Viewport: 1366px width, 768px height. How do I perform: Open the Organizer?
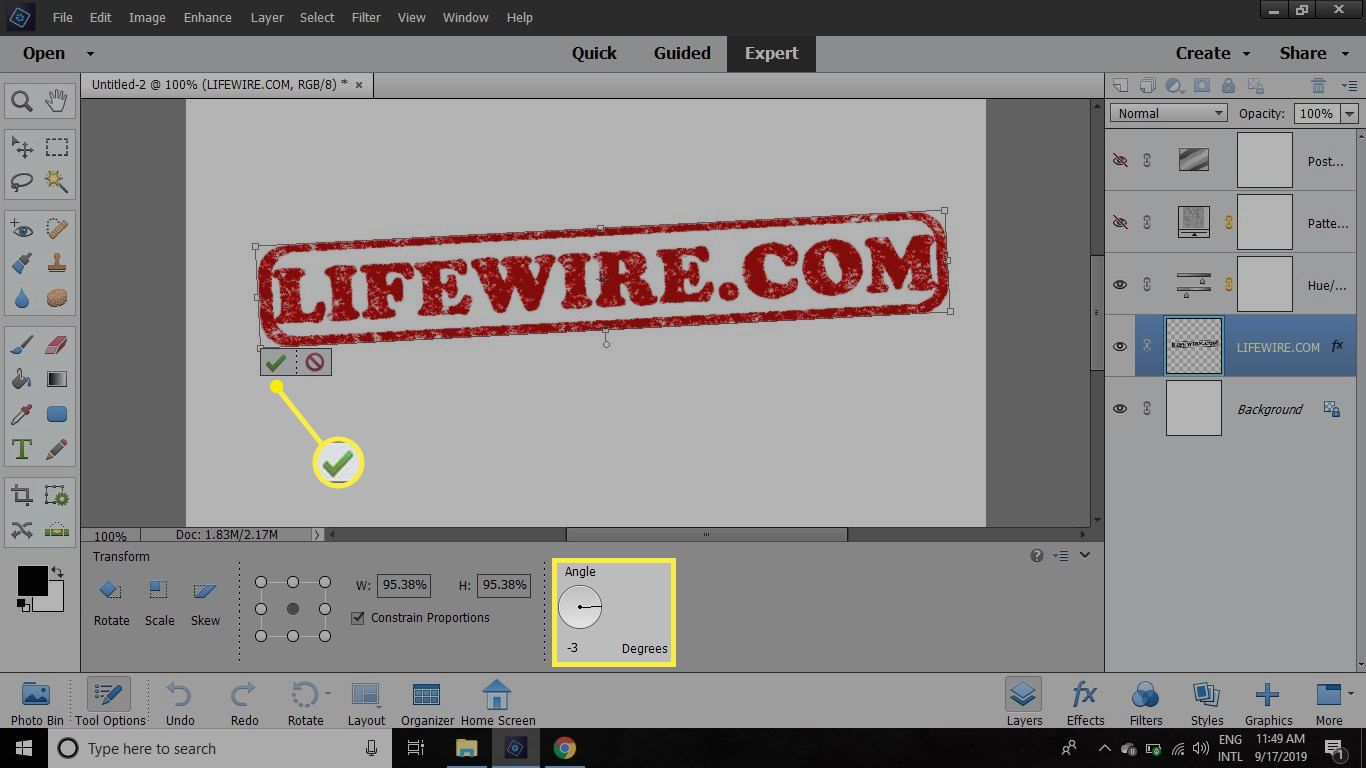click(x=427, y=703)
